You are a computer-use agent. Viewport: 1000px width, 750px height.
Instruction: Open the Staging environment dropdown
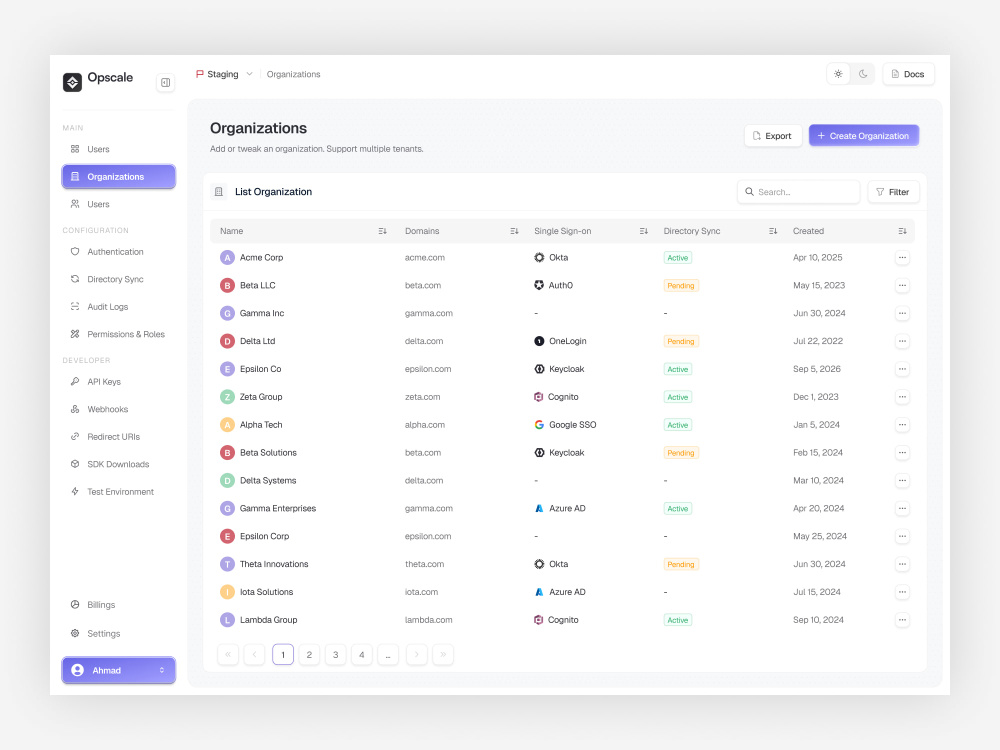pos(224,74)
